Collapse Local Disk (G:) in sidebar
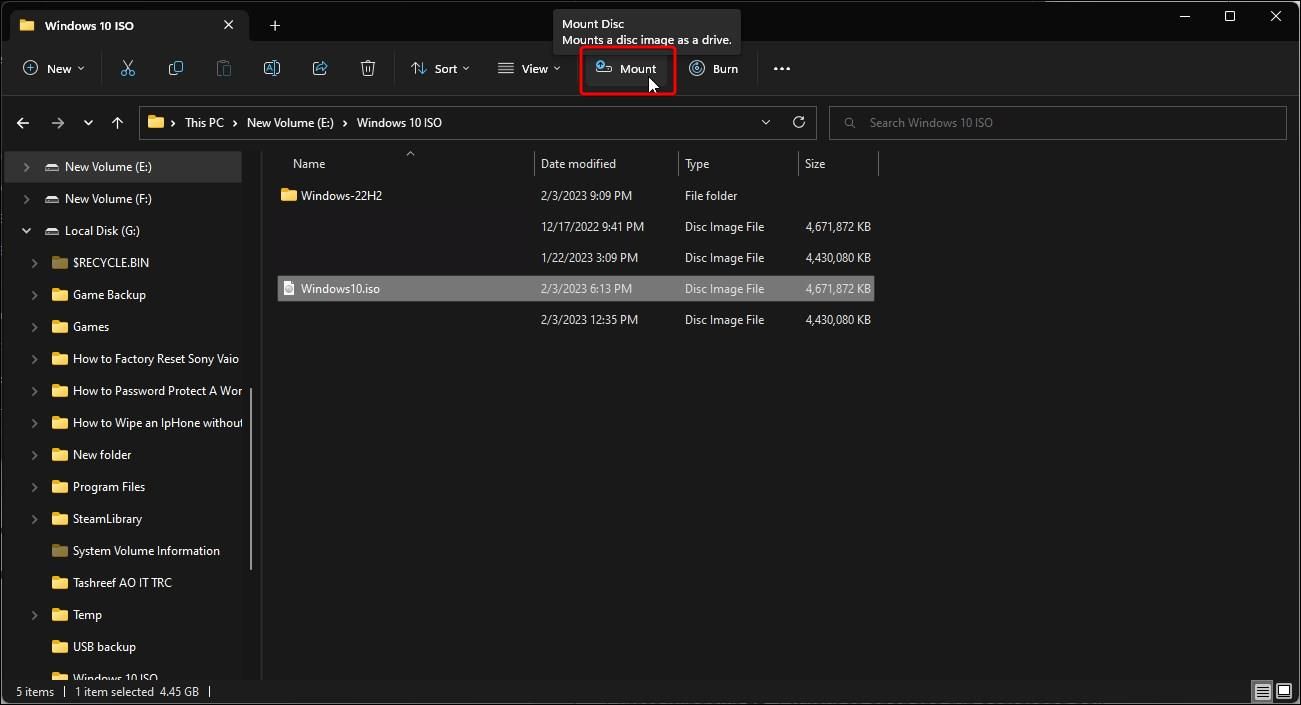Viewport: 1301px width, 705px height. click(x=26, y=231)
